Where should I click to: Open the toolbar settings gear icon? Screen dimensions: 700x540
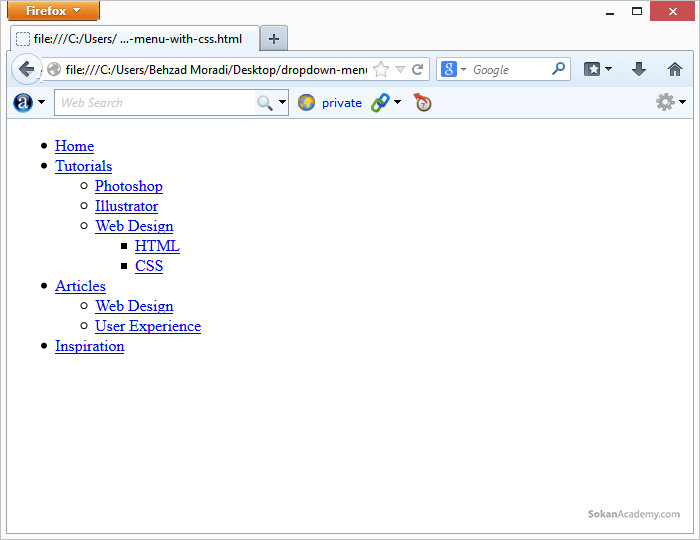click(665, 102)
